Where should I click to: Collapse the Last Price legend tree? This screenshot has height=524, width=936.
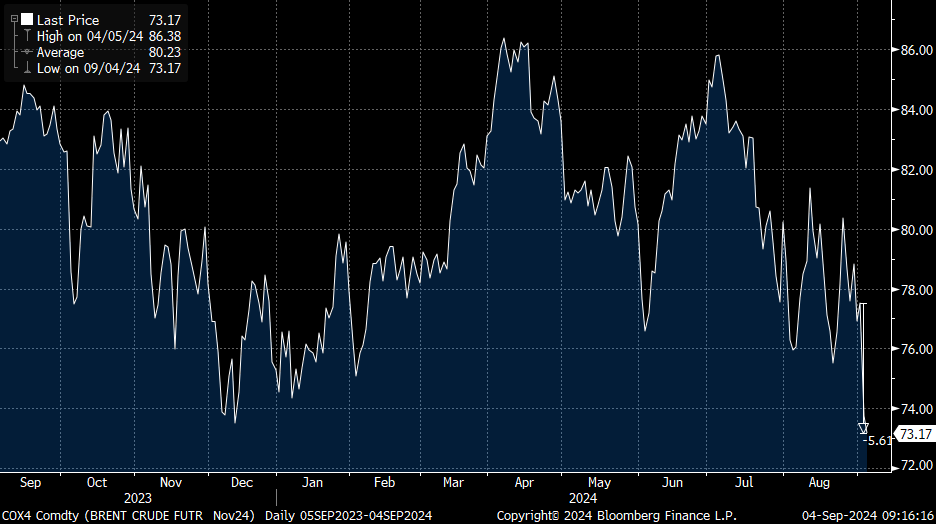tap(14, 20)
